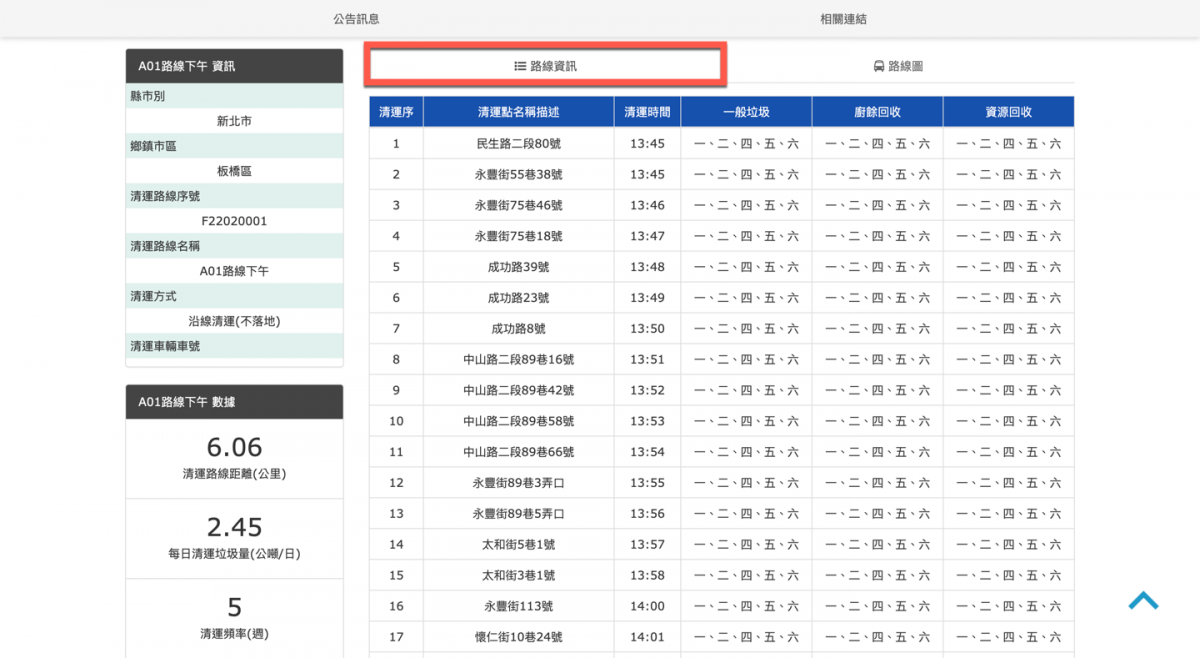Click the 一般垃圾 column header
The height and width of the screenshot is (658, 1200).
click(746, 112)
